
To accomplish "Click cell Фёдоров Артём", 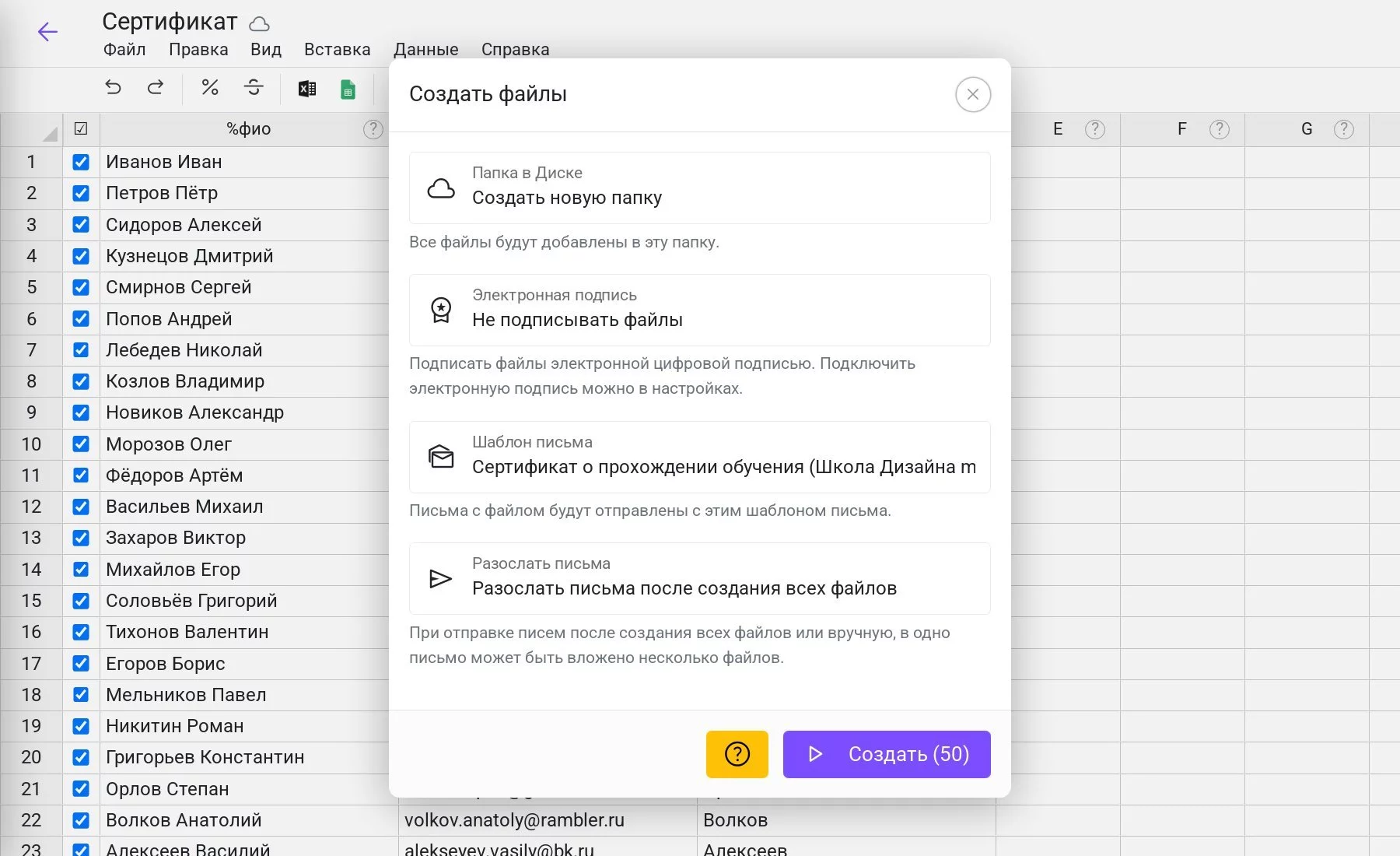I will point(246,475).
